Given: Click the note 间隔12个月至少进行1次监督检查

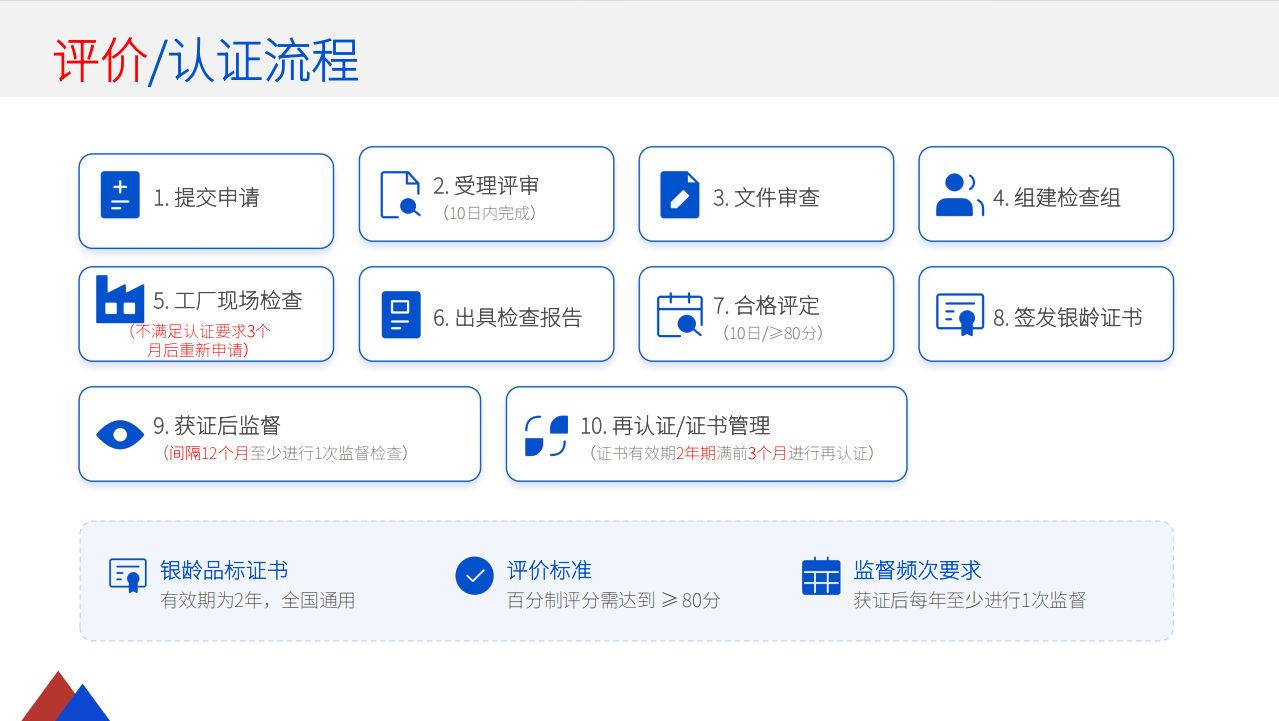Looking at the screenshot, I should tap(285, 453).
